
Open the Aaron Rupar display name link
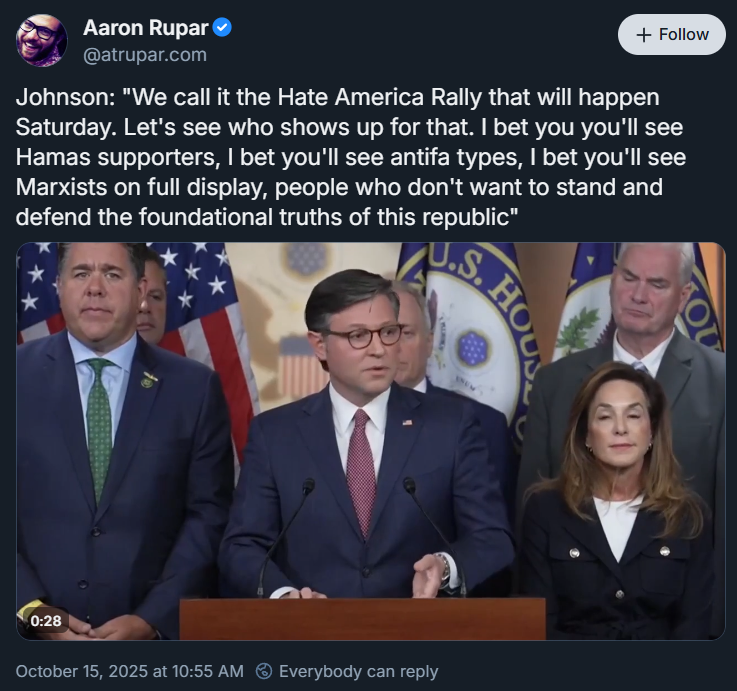pyautogui.click(x=144, y=28)
